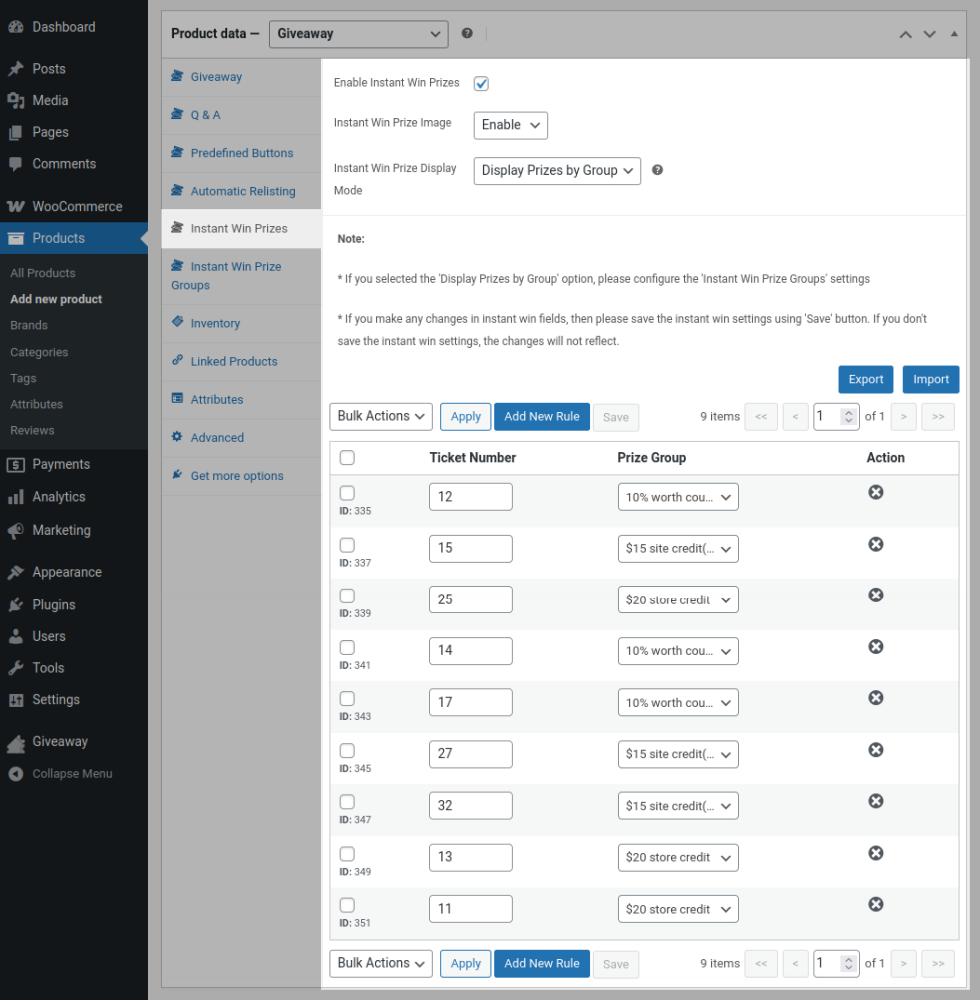Click the Export button
This screenshot has height=1000, width=980.
pyautogui.click(x=865, y=379)
